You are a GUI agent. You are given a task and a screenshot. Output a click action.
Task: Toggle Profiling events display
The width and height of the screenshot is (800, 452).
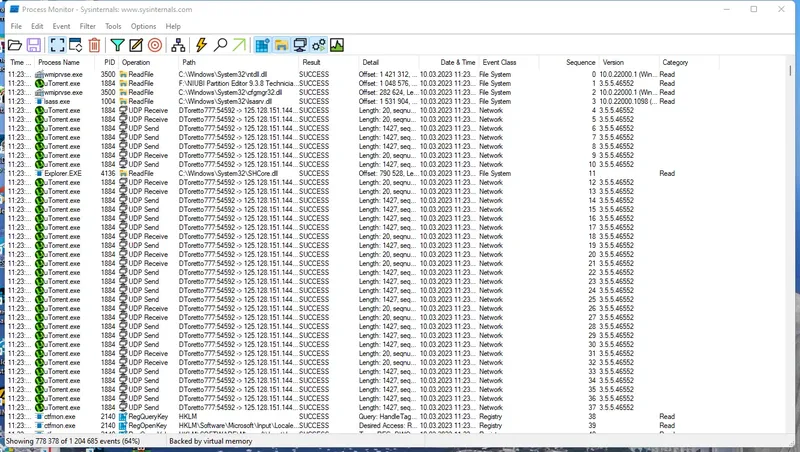click(337, 45)
